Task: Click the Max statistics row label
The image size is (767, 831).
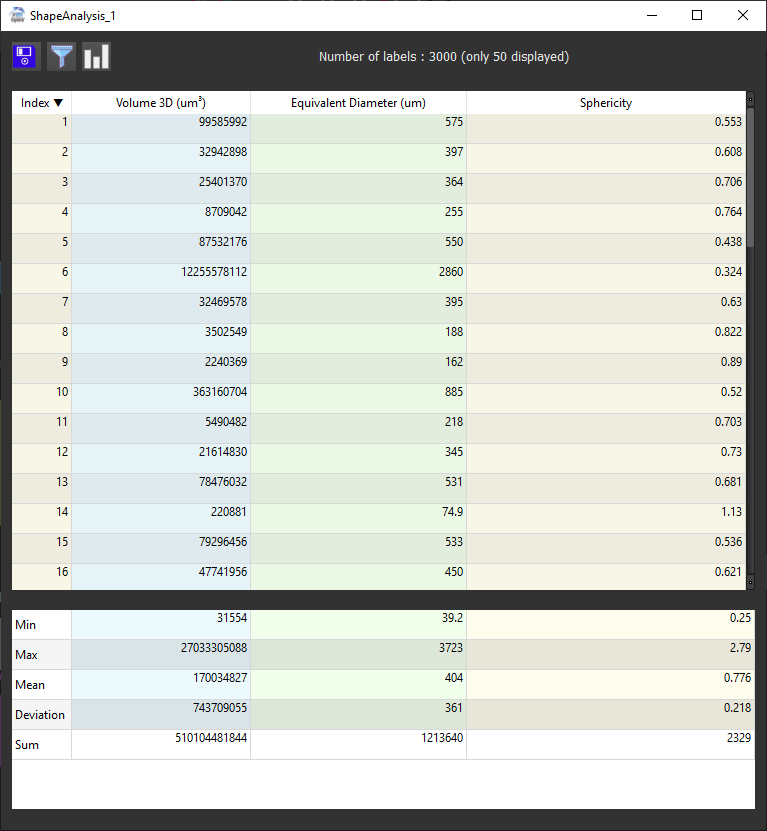Action: [42, 655]
